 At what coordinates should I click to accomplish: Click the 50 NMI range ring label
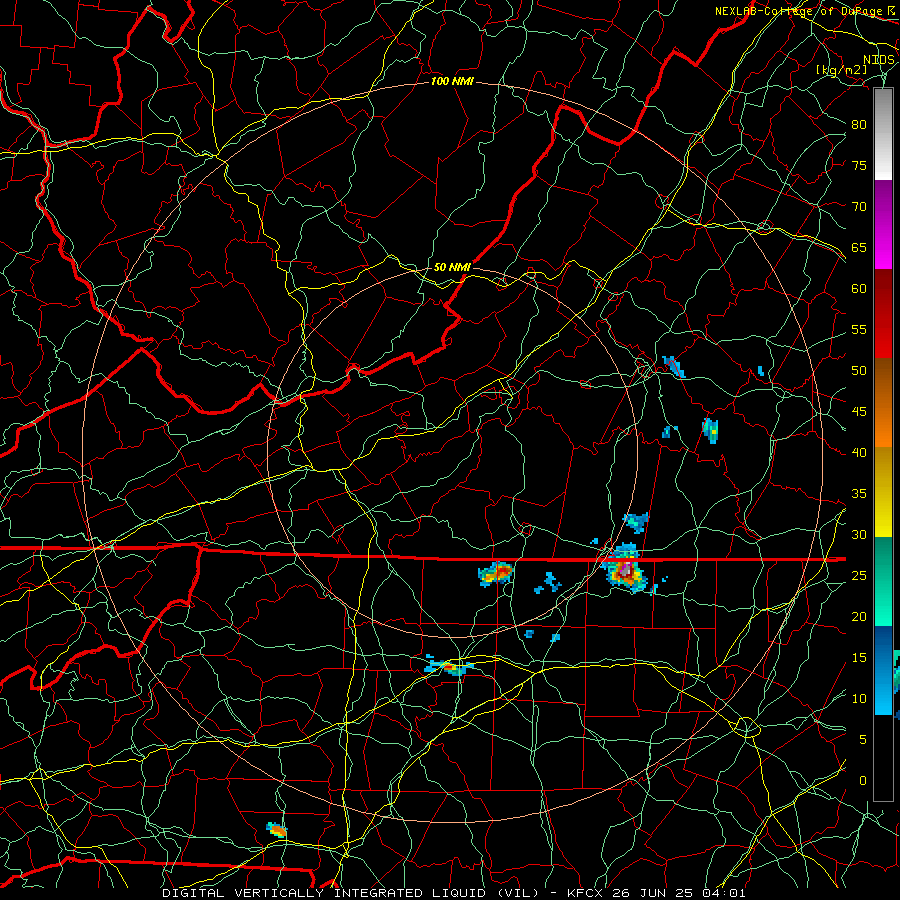click(x=452, y=267)
